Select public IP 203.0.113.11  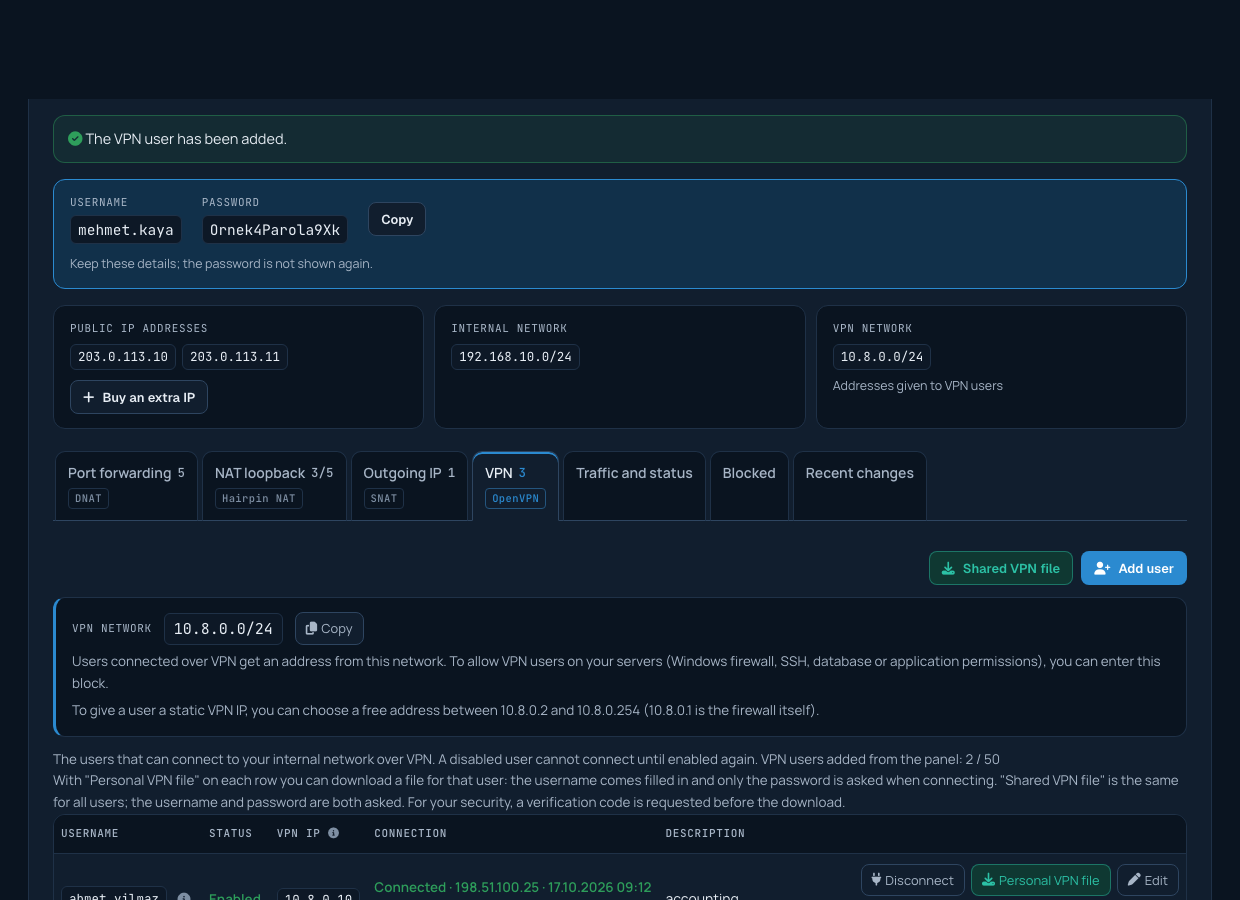[235, 357]
